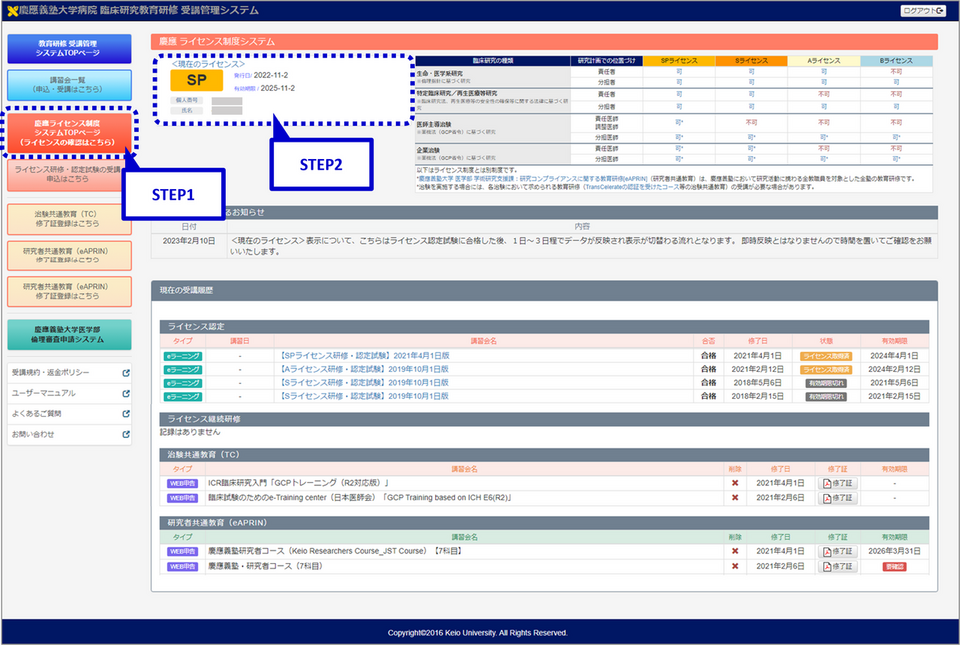Open 治験共通教育(TC) 修了証登録はこちら
The width and height of the screenshot is (960, 645).
[69, 219]
